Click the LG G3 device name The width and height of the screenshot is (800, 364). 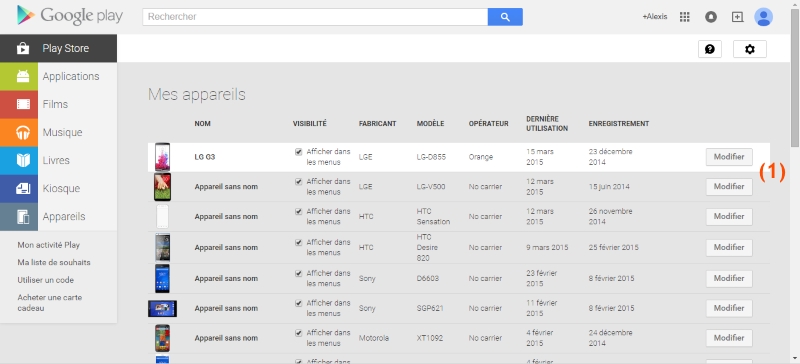click(205, 157)
